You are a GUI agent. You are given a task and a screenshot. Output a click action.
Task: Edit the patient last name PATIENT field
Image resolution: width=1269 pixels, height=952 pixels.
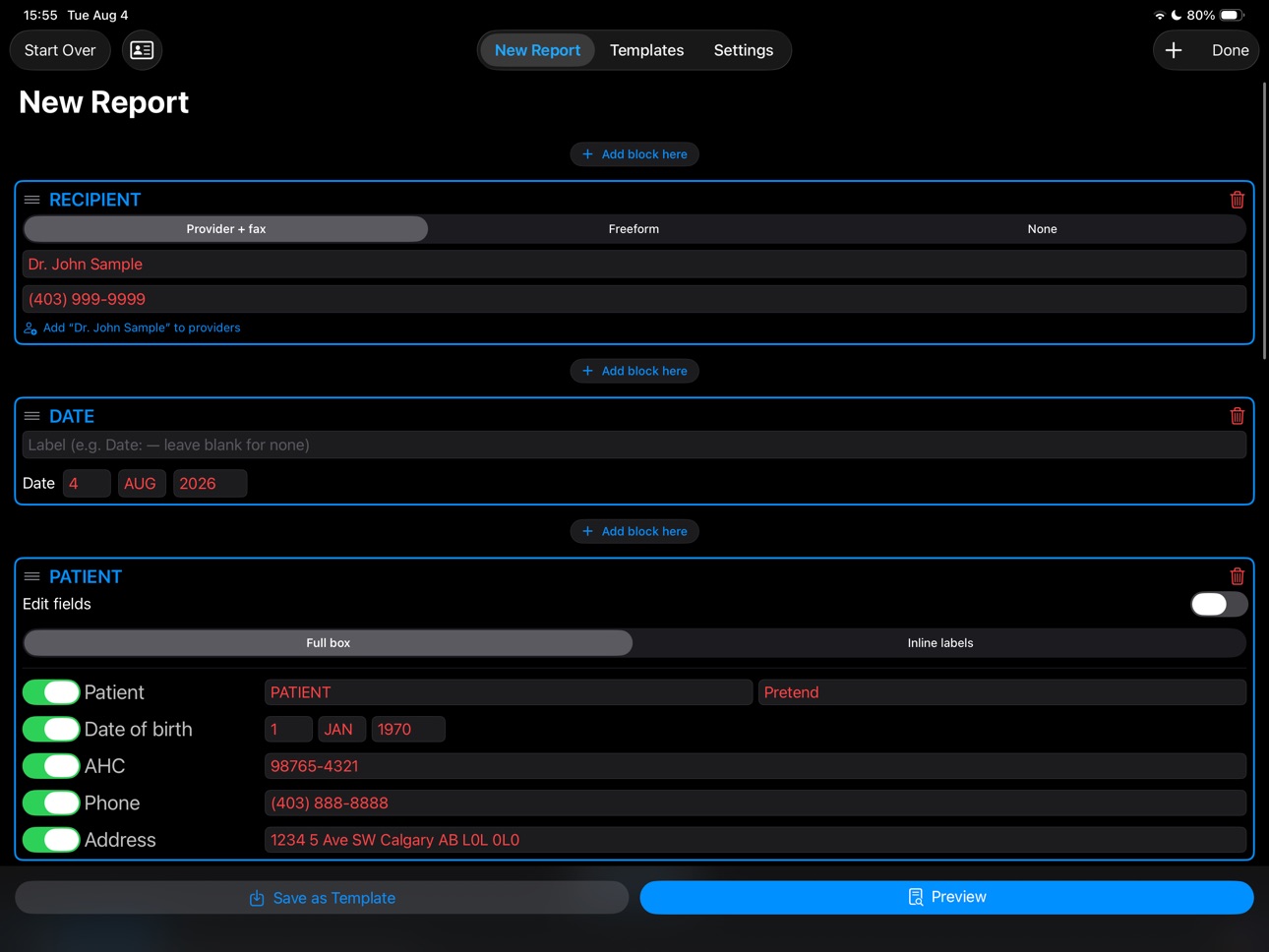coord(509,692)
